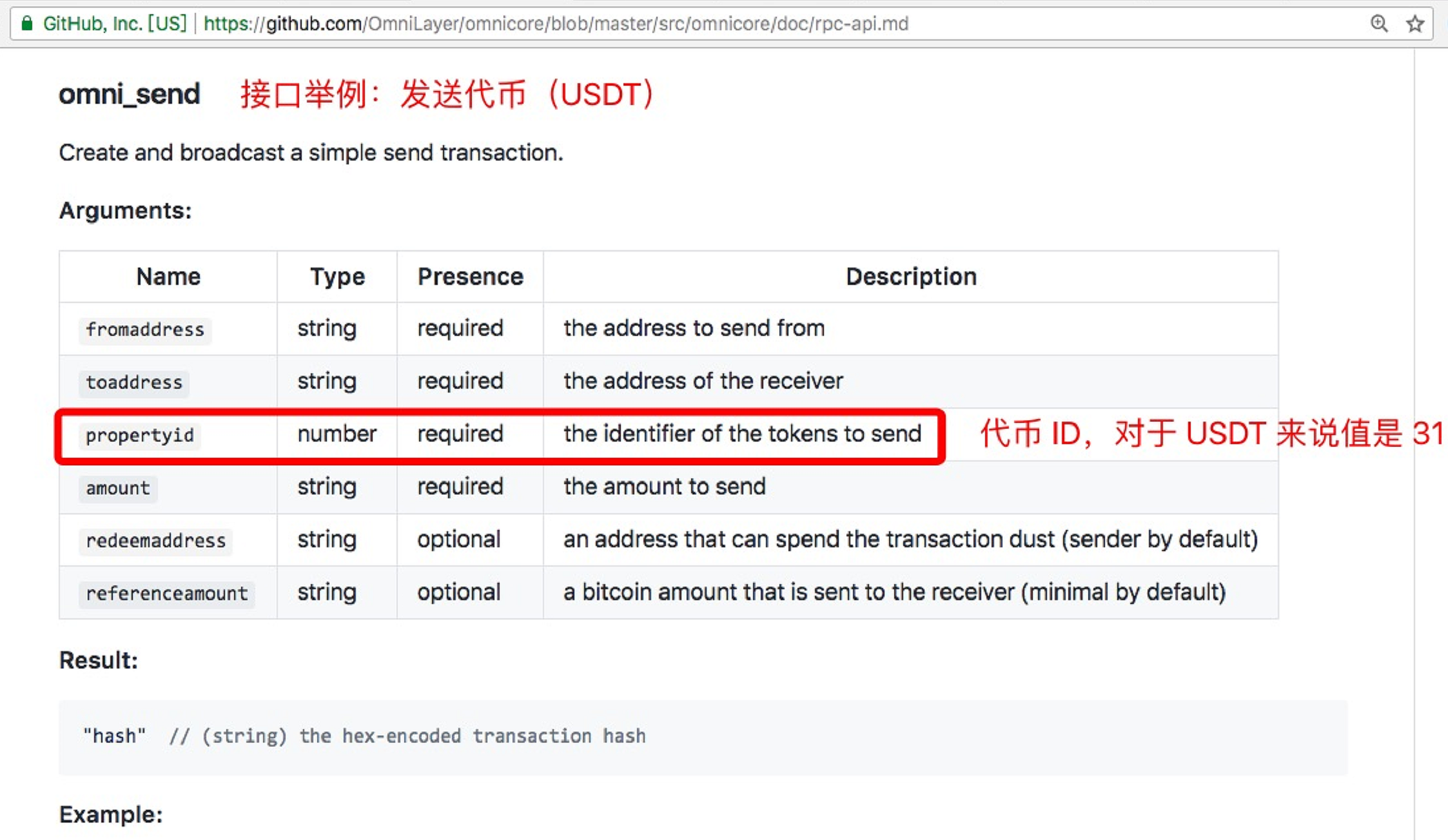Viewport: 1448px width, 840px height.
Task: Click the redeemaddress row in arguments table
Action: point(668,539)
